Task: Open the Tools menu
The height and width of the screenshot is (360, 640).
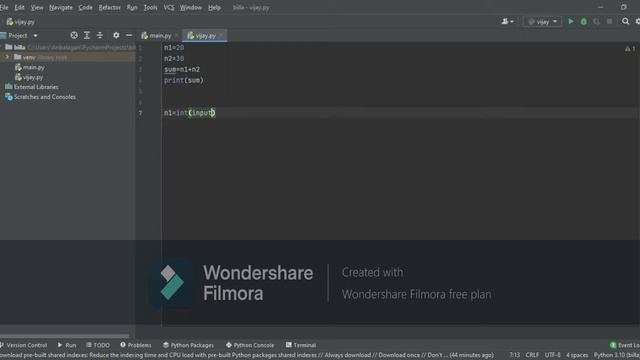Action: 150,7
